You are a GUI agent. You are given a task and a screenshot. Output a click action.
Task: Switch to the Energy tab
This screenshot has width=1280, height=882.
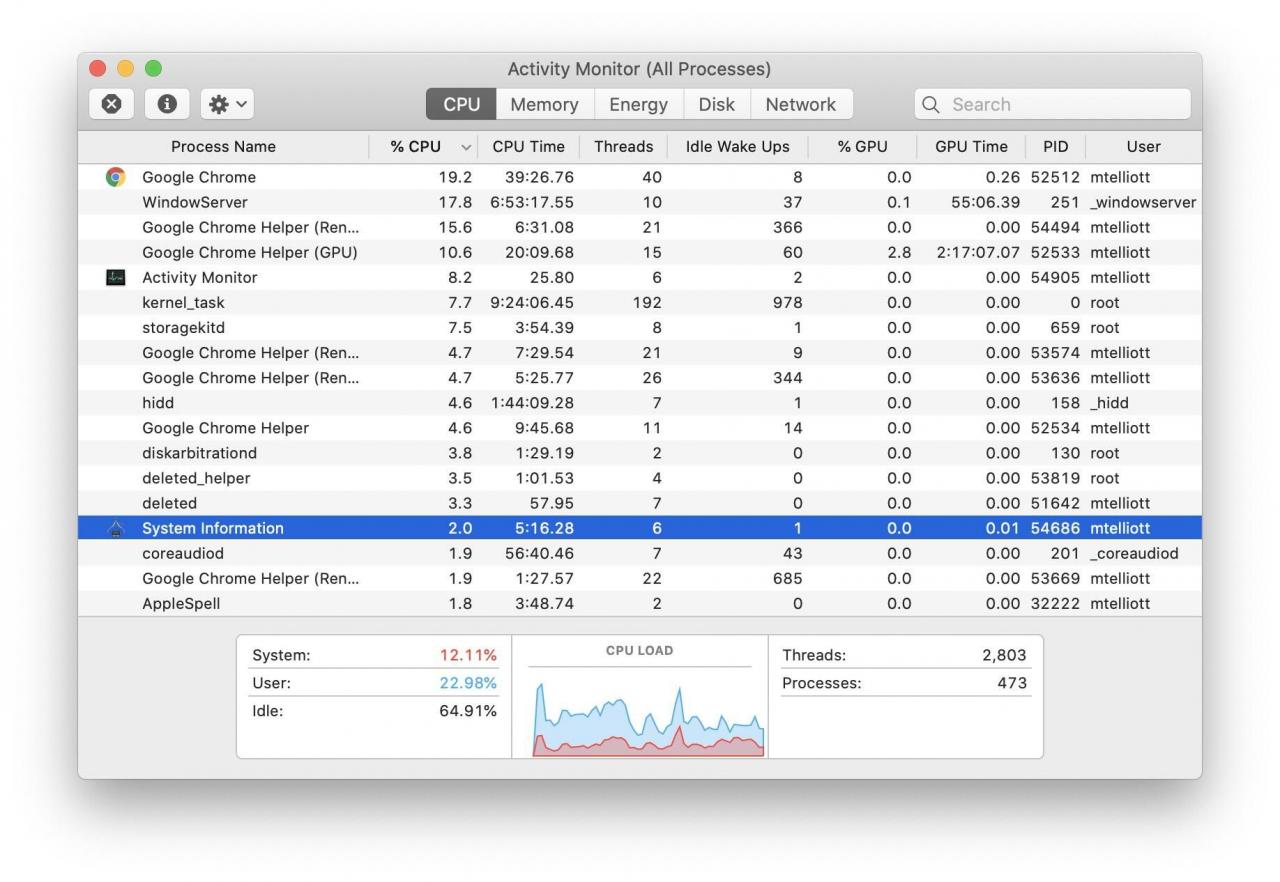pos(638,104)
